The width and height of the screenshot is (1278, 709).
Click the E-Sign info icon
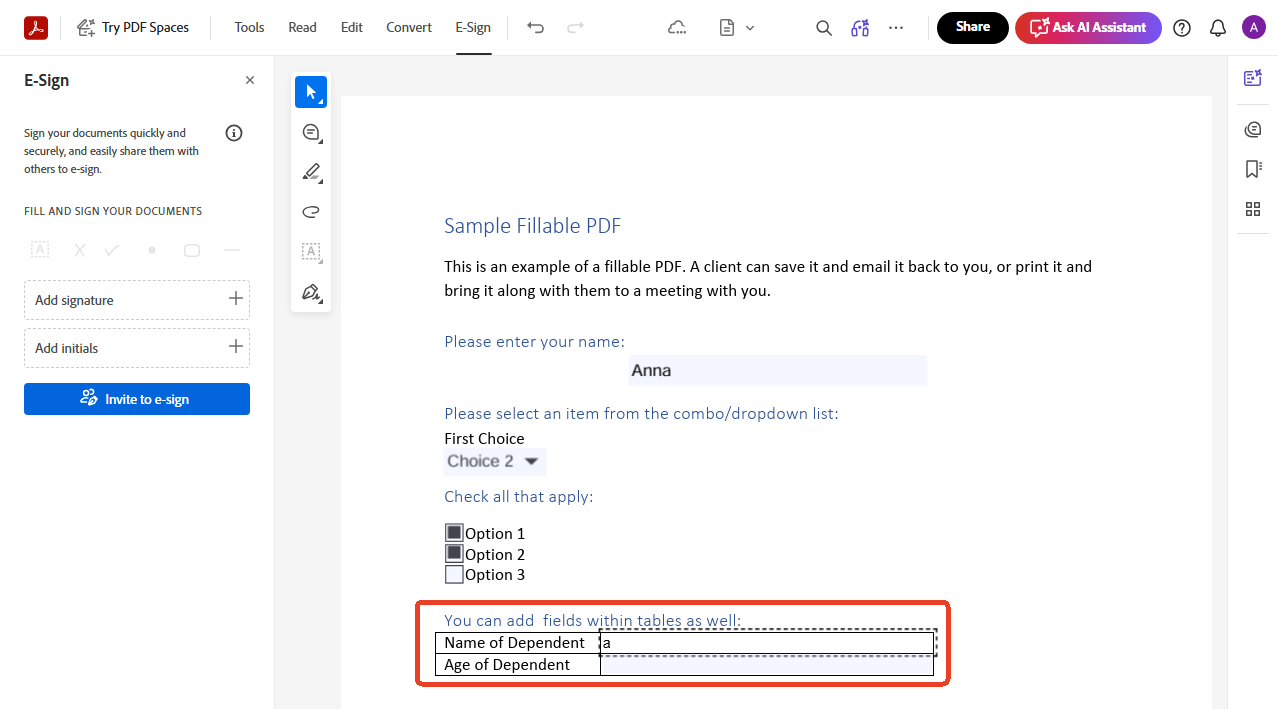click(234, 133)
